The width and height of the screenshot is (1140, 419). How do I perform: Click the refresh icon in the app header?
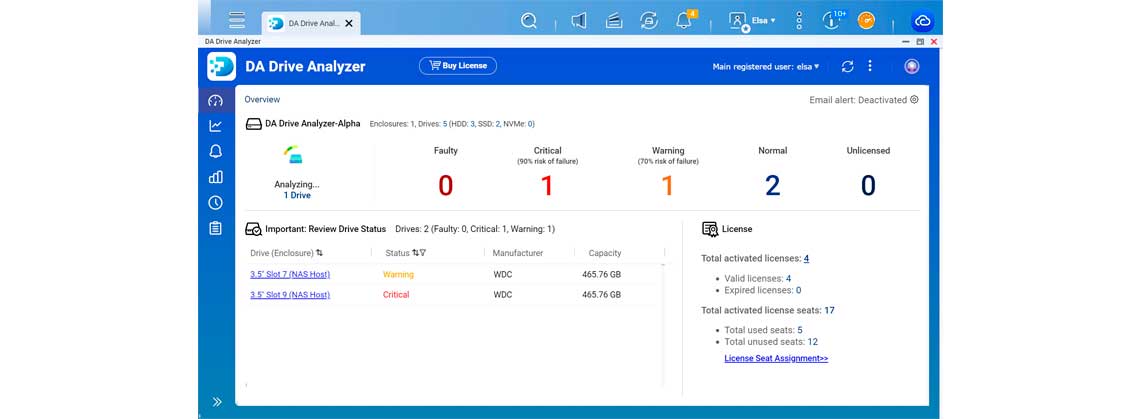pyautogui.click(x=847, y=66)
